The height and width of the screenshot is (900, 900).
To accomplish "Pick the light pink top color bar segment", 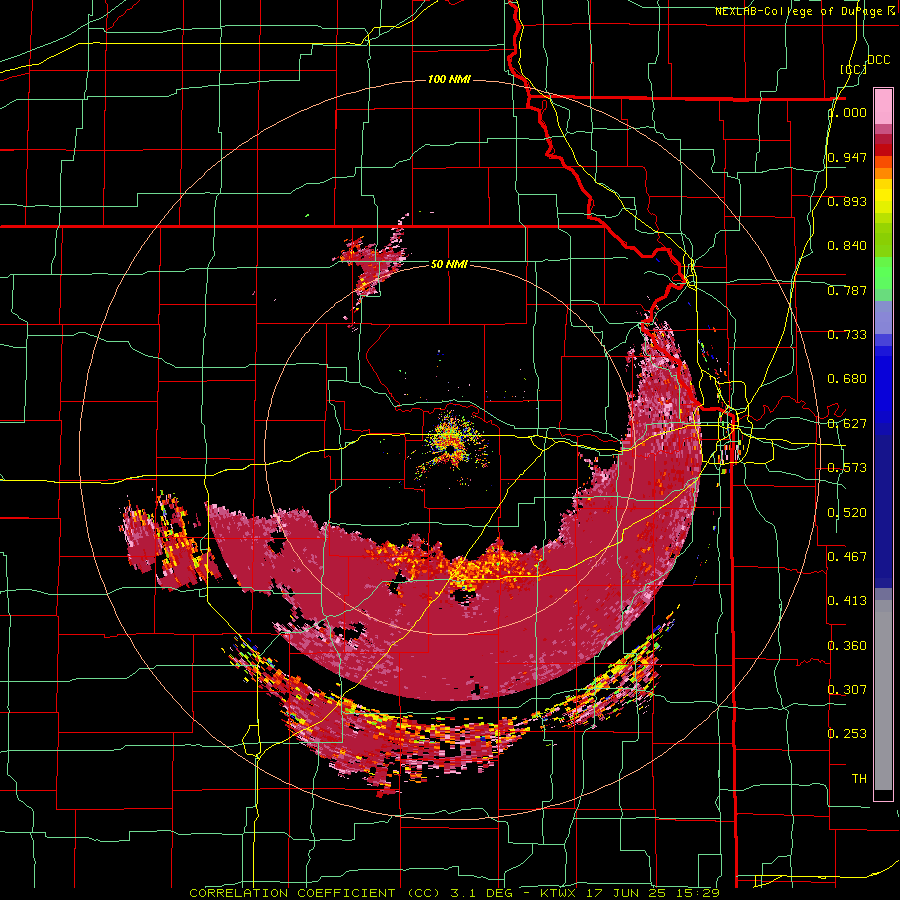I will tap(883, 106).
